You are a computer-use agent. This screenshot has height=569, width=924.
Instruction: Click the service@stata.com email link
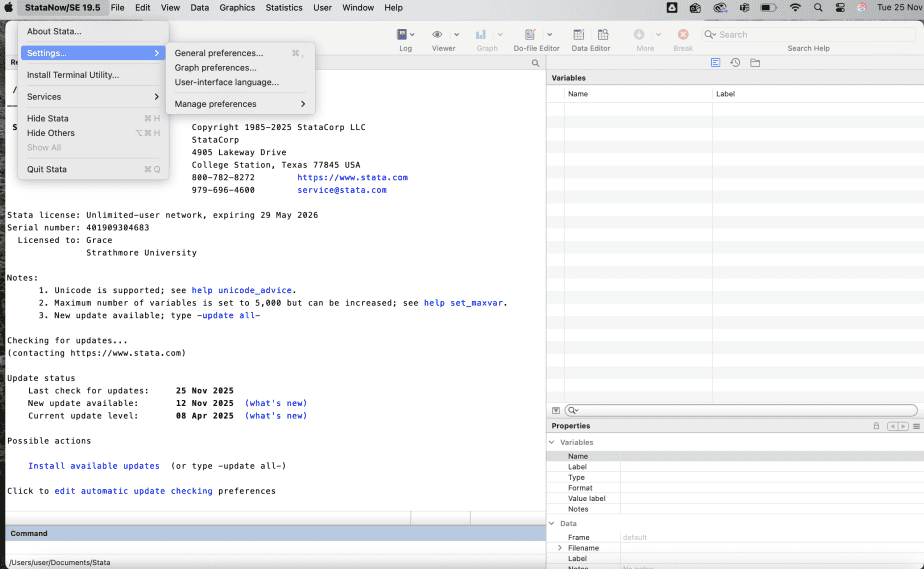pyautogui.click(x=342, y=190)
